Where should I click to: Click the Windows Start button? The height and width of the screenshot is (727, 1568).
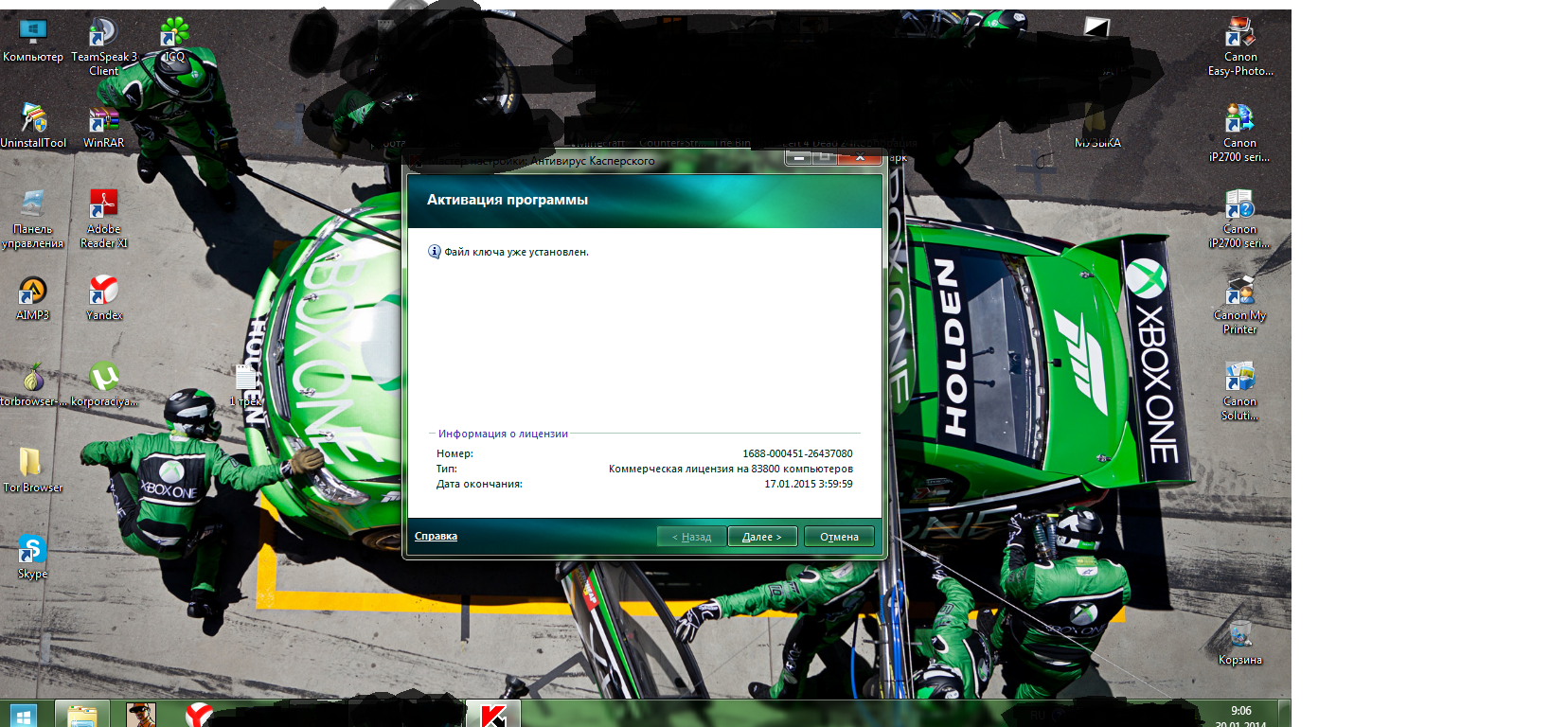click(x=24, y=716)
